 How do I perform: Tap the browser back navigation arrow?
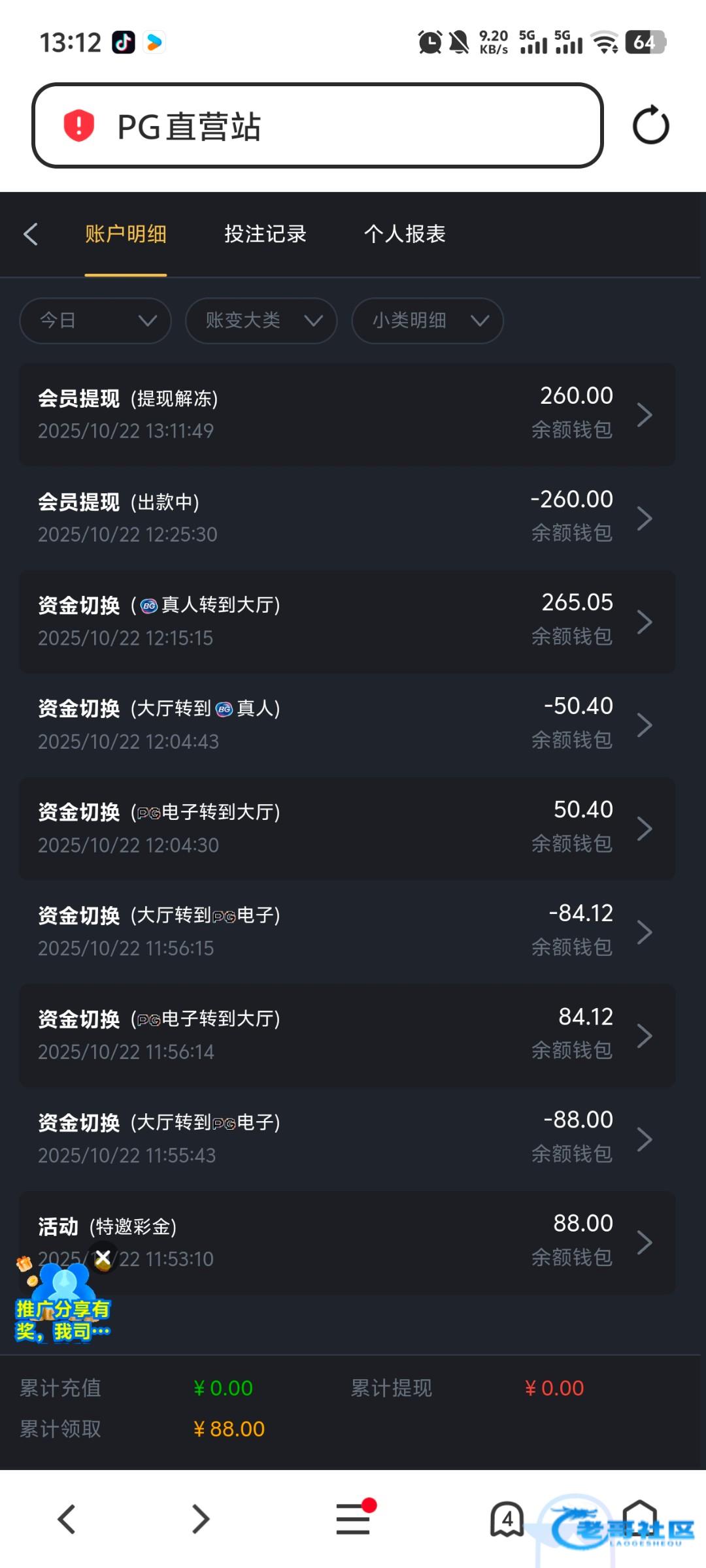tap(67, 1518)
